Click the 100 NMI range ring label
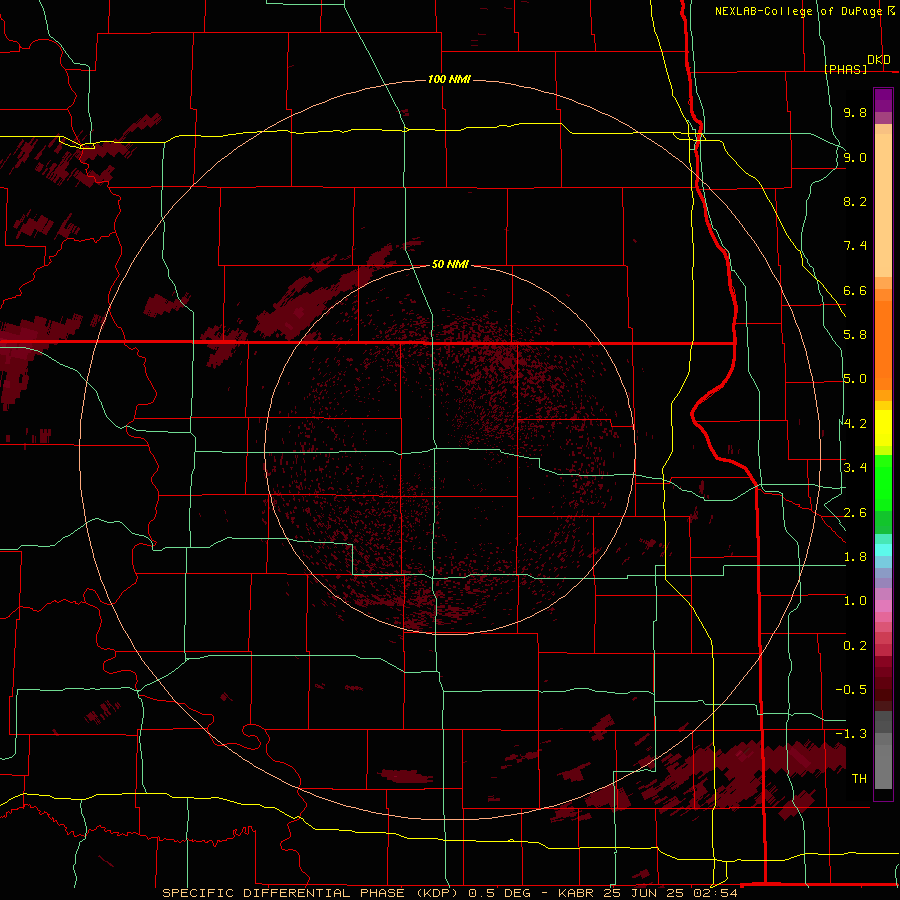Screen dimensions: 900x900 pyautogui.click(x=449, y=79)
